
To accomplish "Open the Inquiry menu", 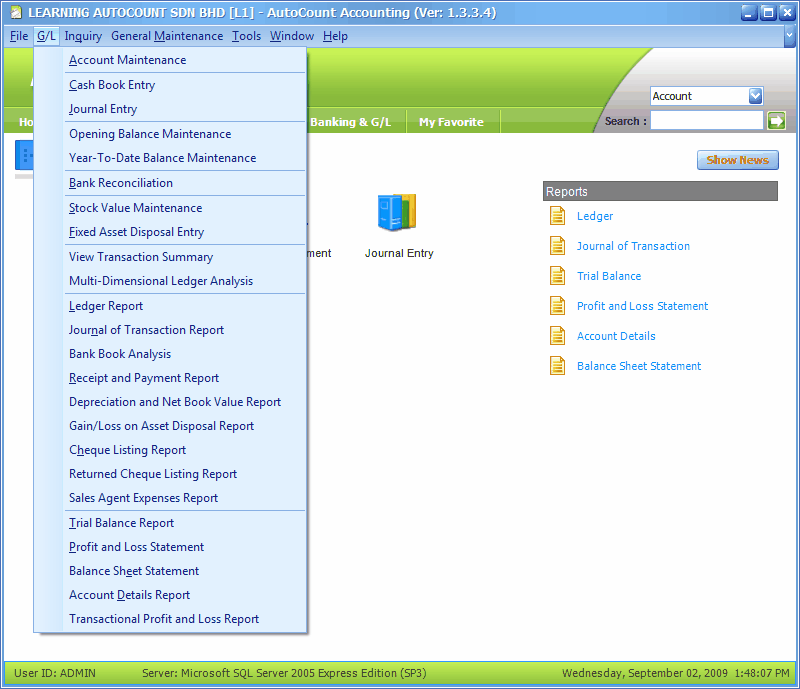I will click(83, 36).
